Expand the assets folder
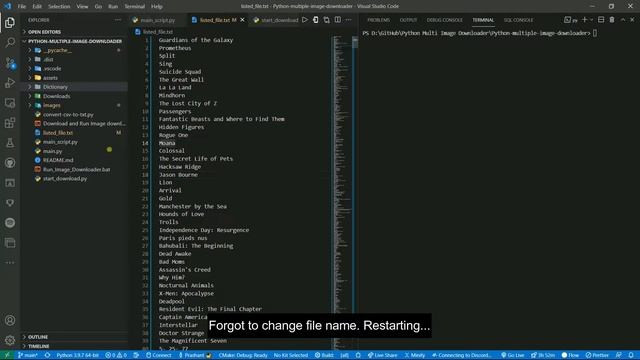Image resolution: width=640 pixels, height=360 pixels. 50,78
